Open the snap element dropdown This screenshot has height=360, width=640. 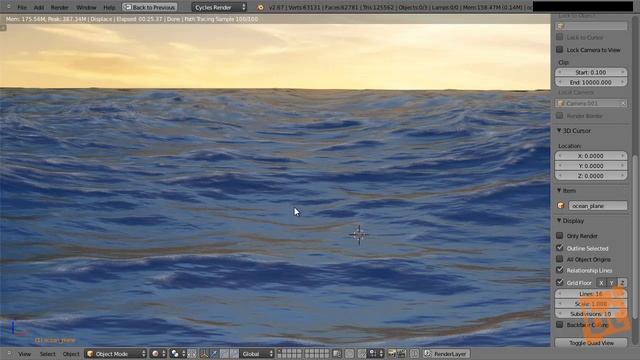click(x=376, y=354)
